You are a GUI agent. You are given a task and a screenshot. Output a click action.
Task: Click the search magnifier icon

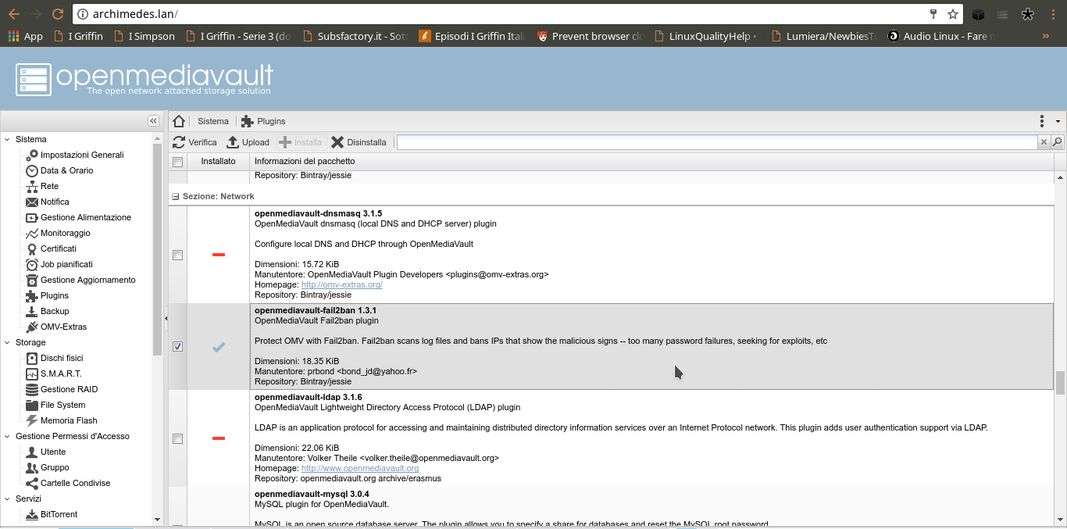tap(1057, 142)
